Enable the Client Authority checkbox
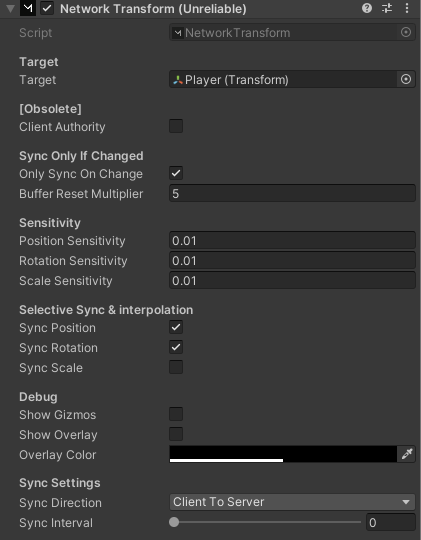Screen dimensions: 421x540 click(x=176, y=126)
